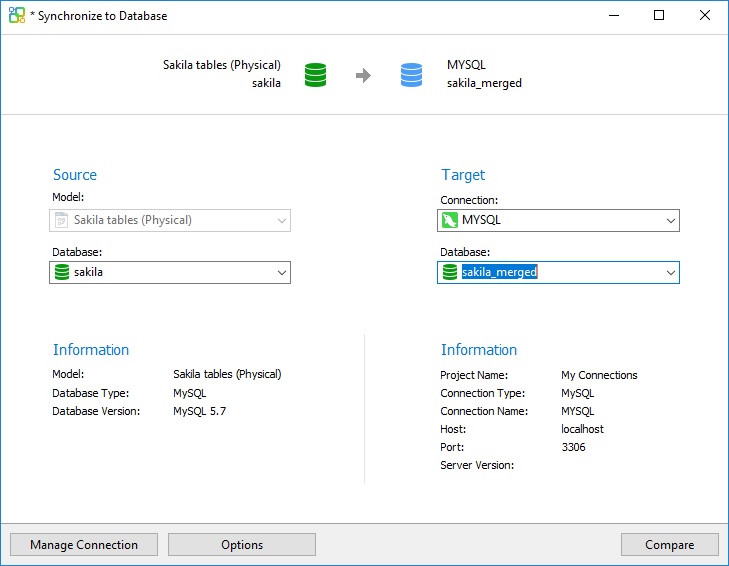Click the highlighted sakila_merged text field
Image resolution: width=729 pixels, height=566 pixels.
[500, 272]
